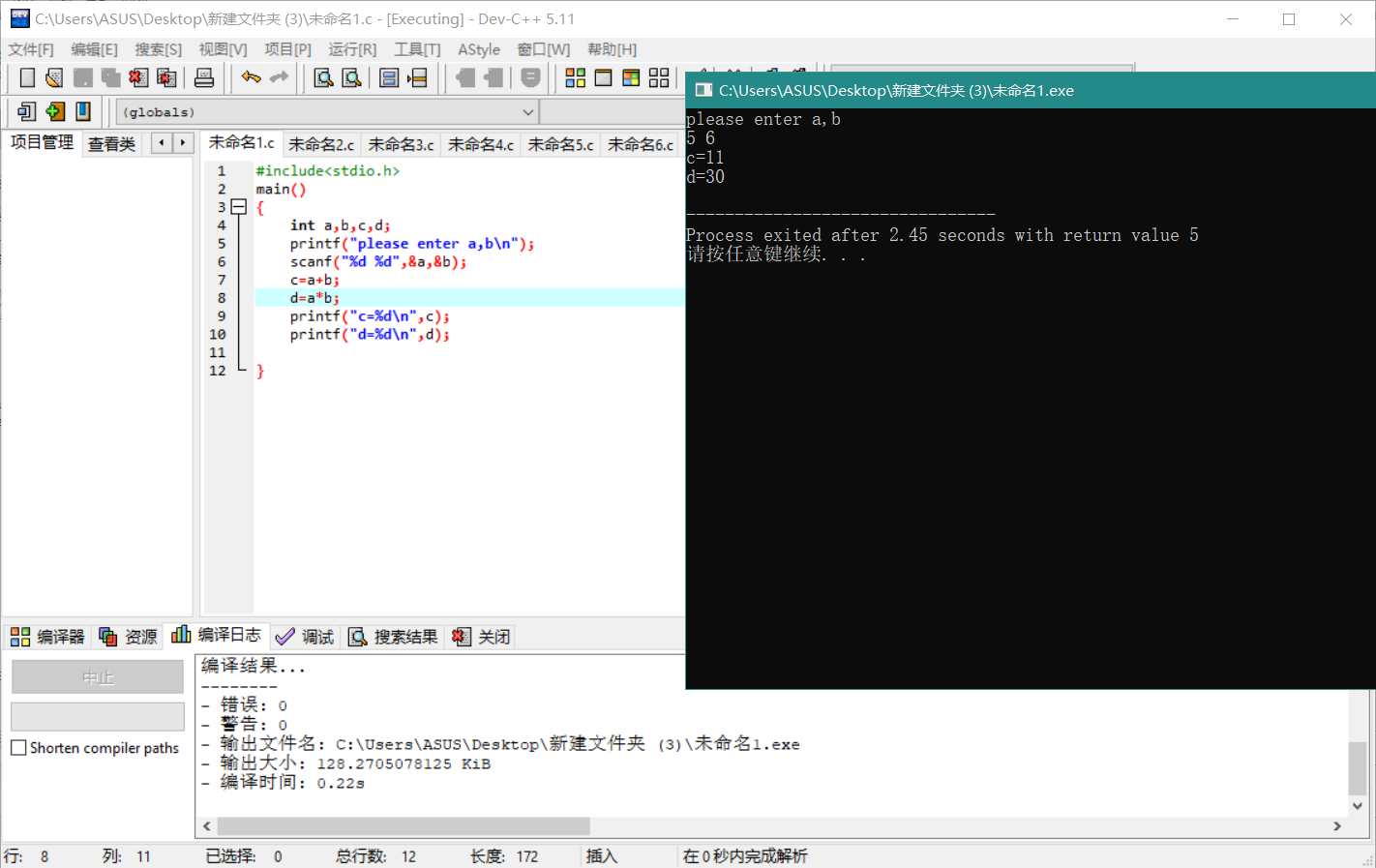Click the Print toolbar icon
The height and width of the screenshot is (868, 1376).
[x=204, y=77]
